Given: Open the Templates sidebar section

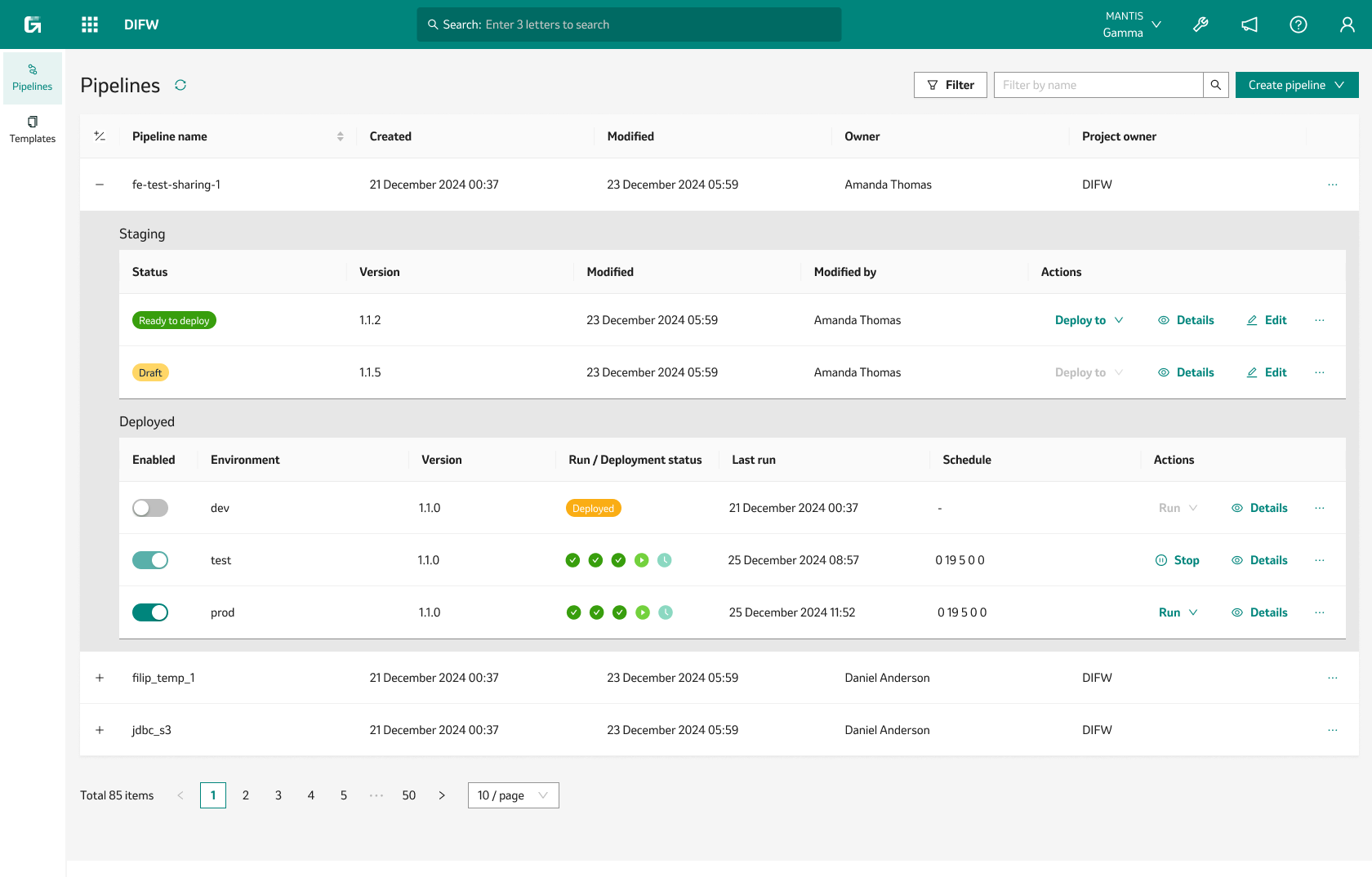Looking at the screenshot, I should [32, 130].
